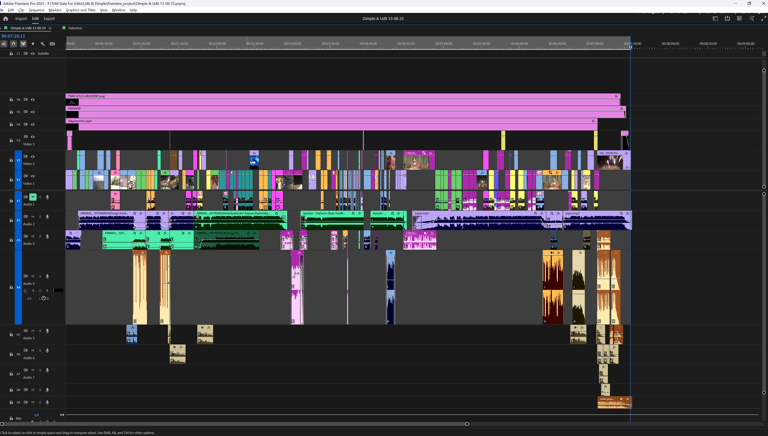Open the Clip menu
768x436 pixels.
[x=21, y=10]
